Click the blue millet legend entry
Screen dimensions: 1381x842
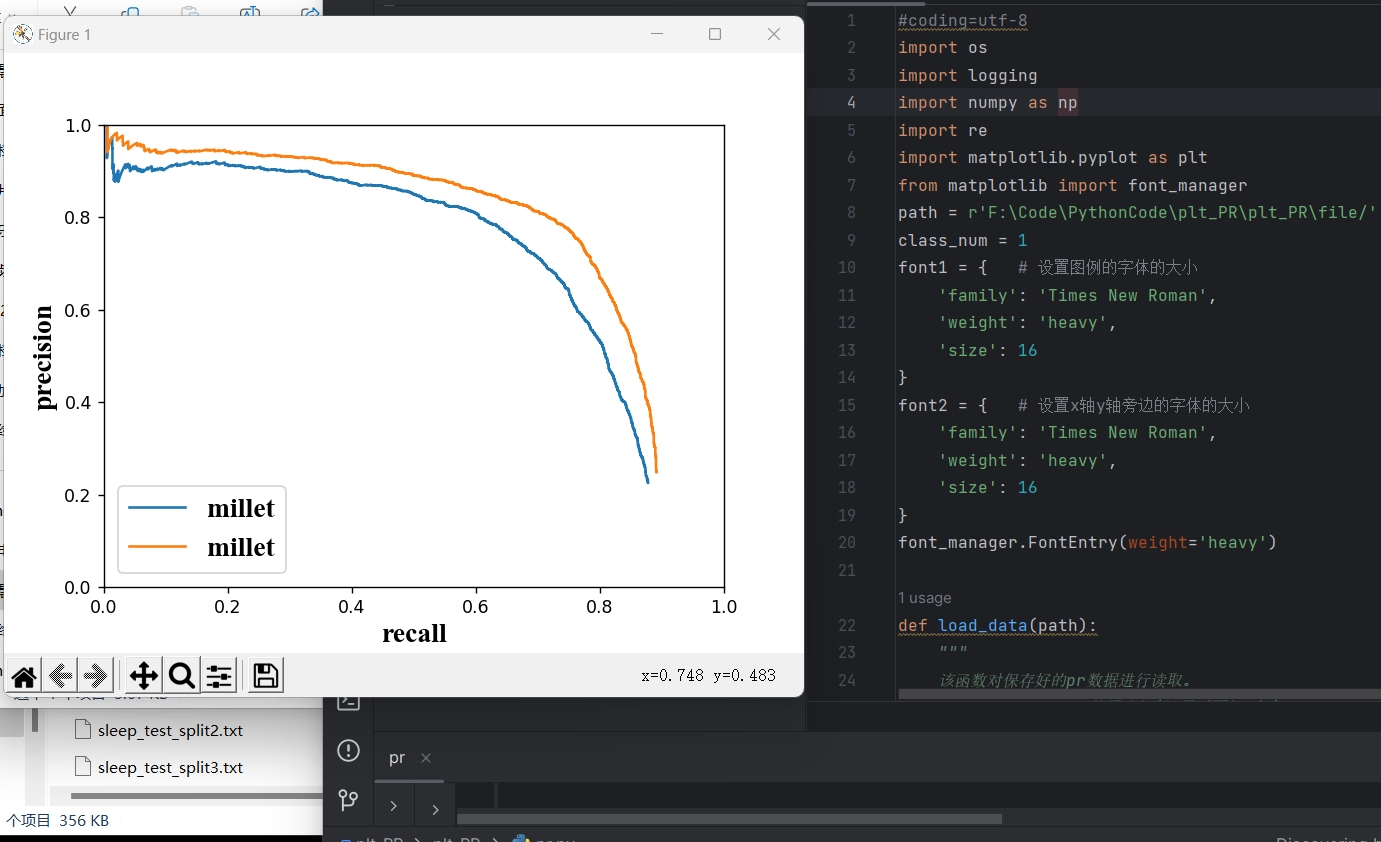coord(202,508)
